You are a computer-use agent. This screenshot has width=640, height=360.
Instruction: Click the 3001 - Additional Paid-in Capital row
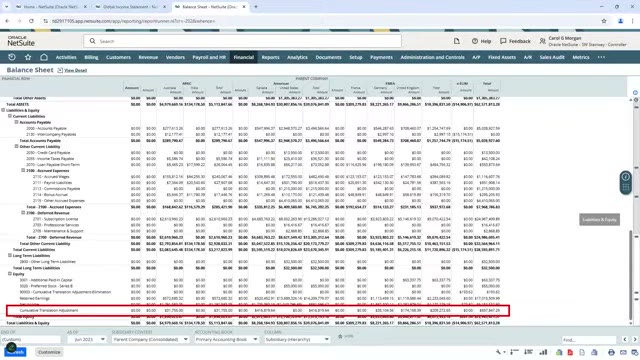(x=46, y=280)
